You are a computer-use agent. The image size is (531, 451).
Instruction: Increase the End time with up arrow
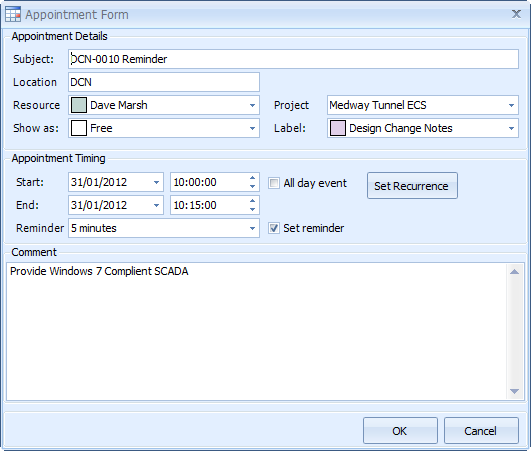click(x=252, y=201)
